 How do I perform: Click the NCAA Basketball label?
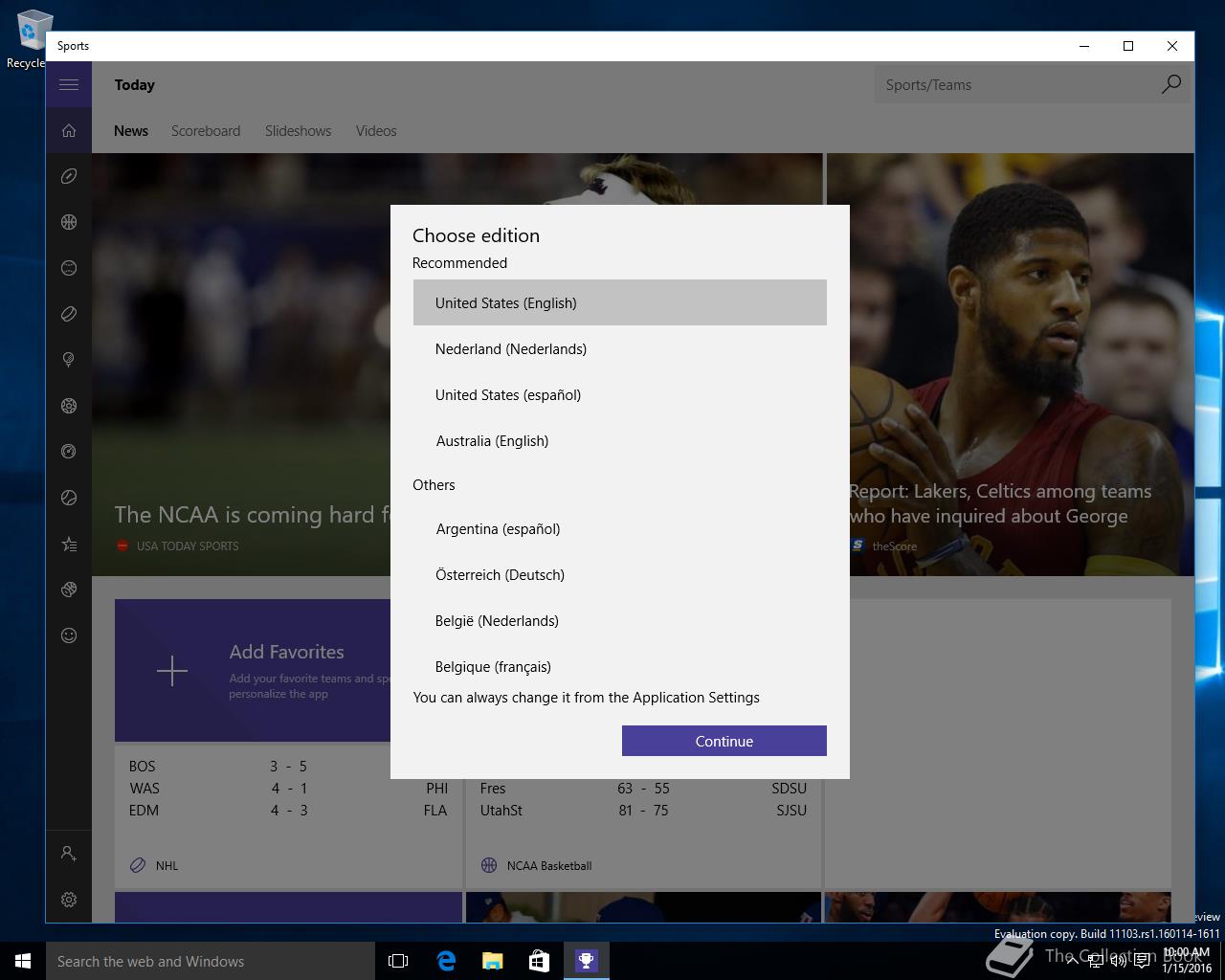tap(549, 865)
